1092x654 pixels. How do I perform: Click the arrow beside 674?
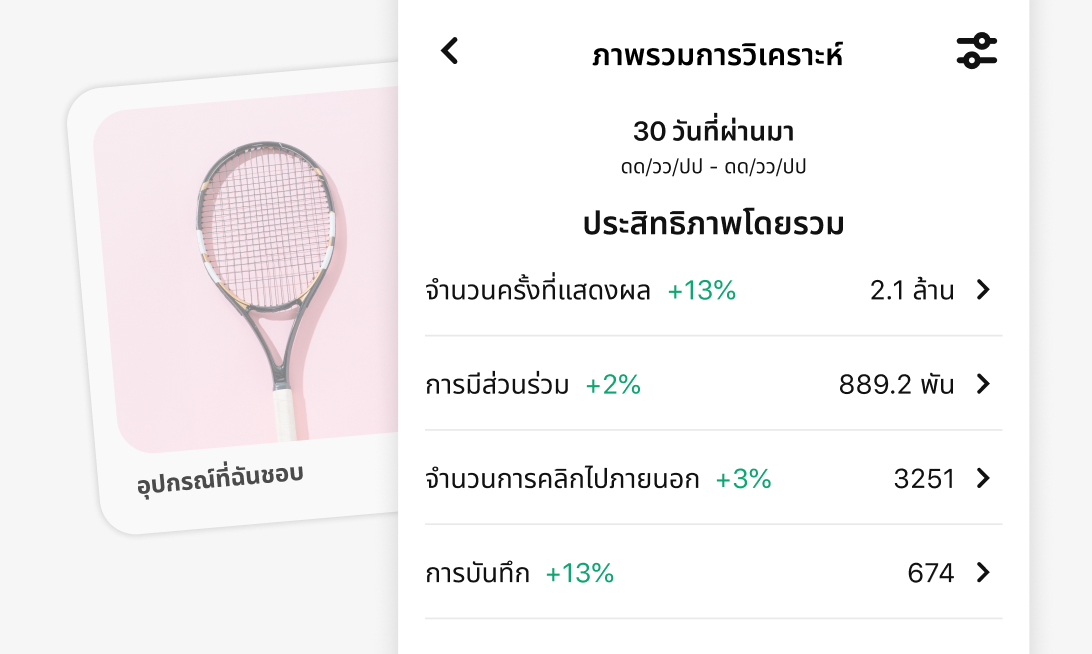click(x=983, y=573)
